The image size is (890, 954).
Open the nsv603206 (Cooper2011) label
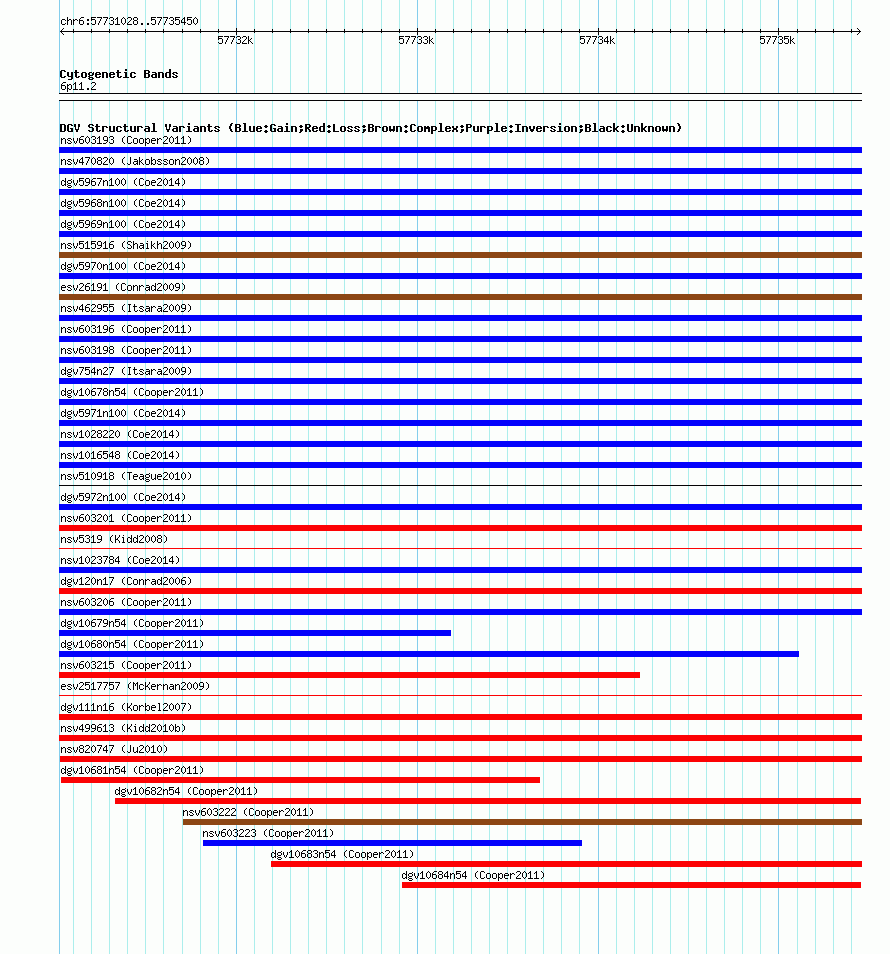(126, 602)
